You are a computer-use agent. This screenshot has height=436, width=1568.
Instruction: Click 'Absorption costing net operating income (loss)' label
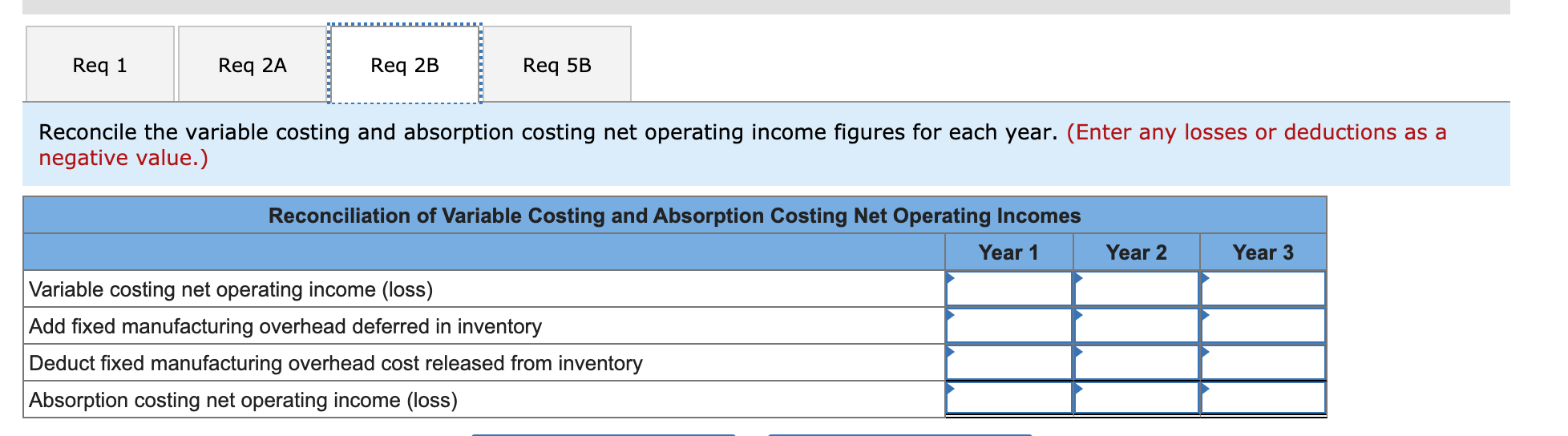pos(243,400)
